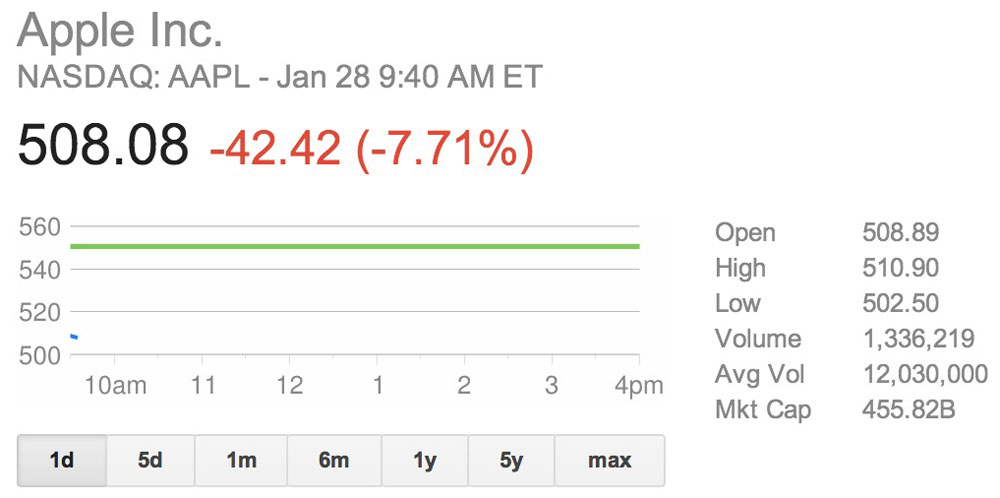
Task: Click the 10am time axis label
Action: [115, 386]
